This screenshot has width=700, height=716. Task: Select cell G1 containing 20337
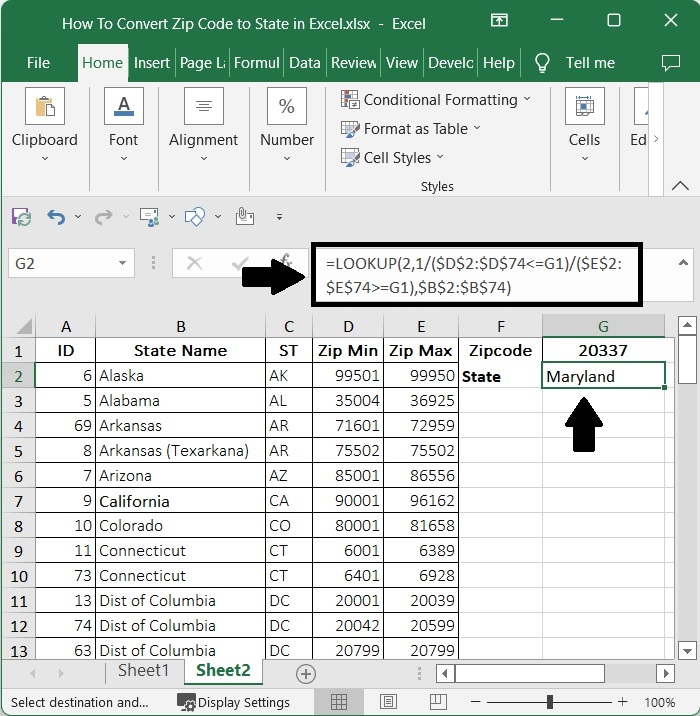click(603, 350)
